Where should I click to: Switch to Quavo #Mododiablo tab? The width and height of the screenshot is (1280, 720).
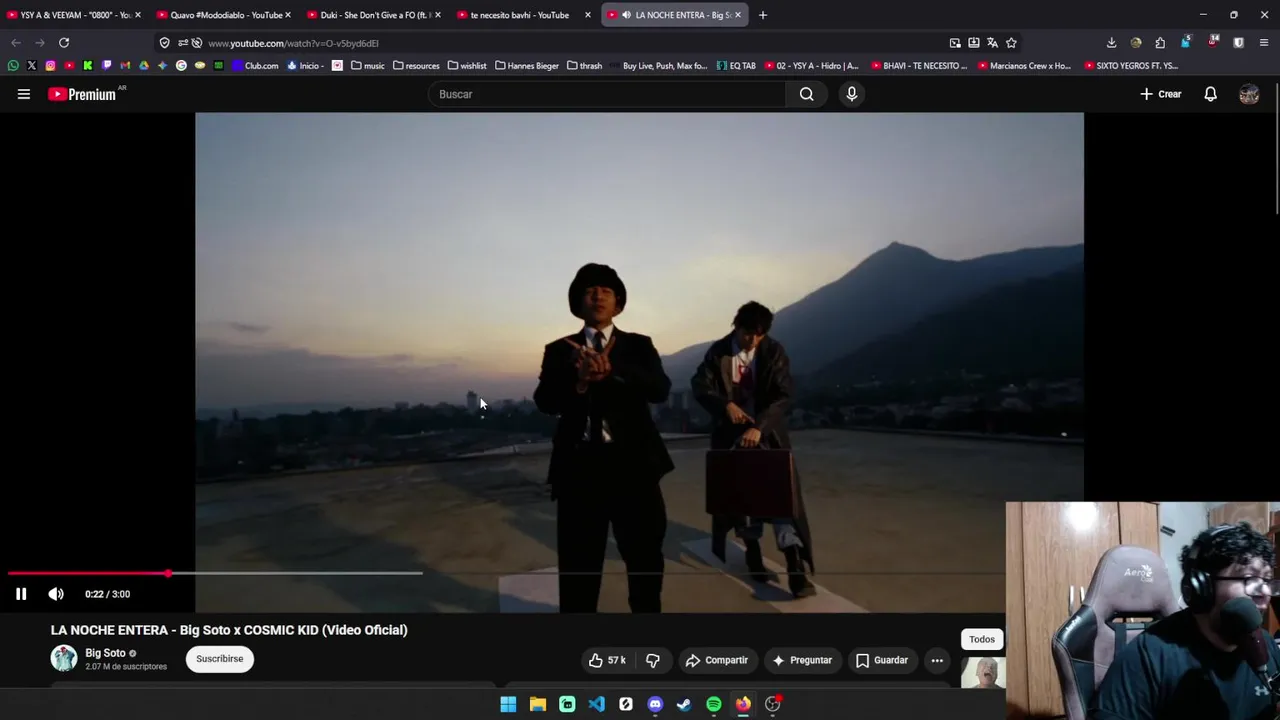(x=225, y=15)
